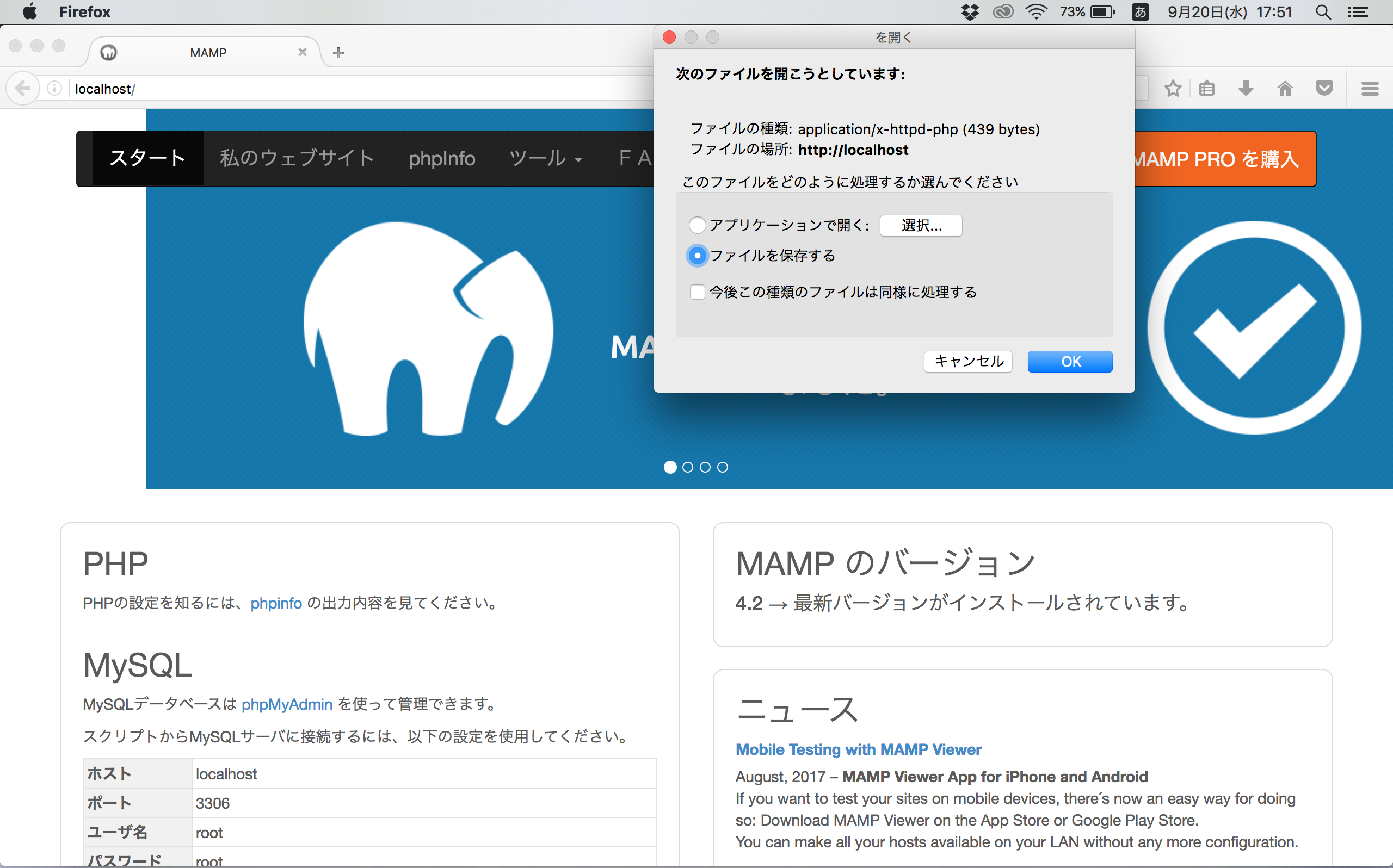Open Spotlight search icon
Viewport: 1393px width, 868px height.
1323,12
